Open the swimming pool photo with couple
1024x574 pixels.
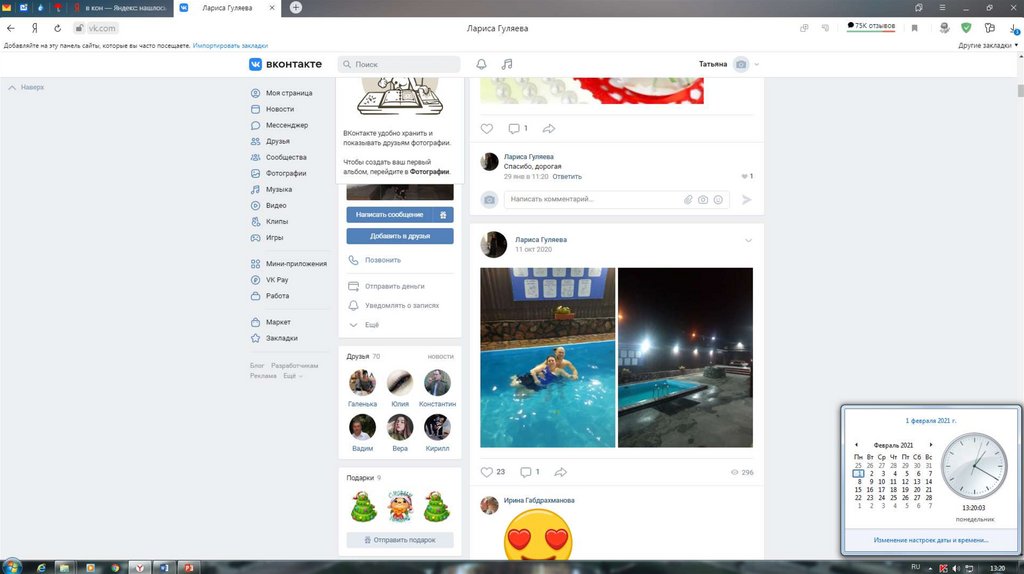click(x=547, y=357)
